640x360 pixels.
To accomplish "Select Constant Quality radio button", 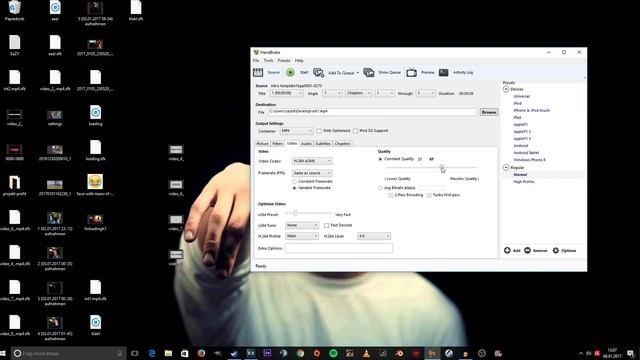I will coord(380,159).
